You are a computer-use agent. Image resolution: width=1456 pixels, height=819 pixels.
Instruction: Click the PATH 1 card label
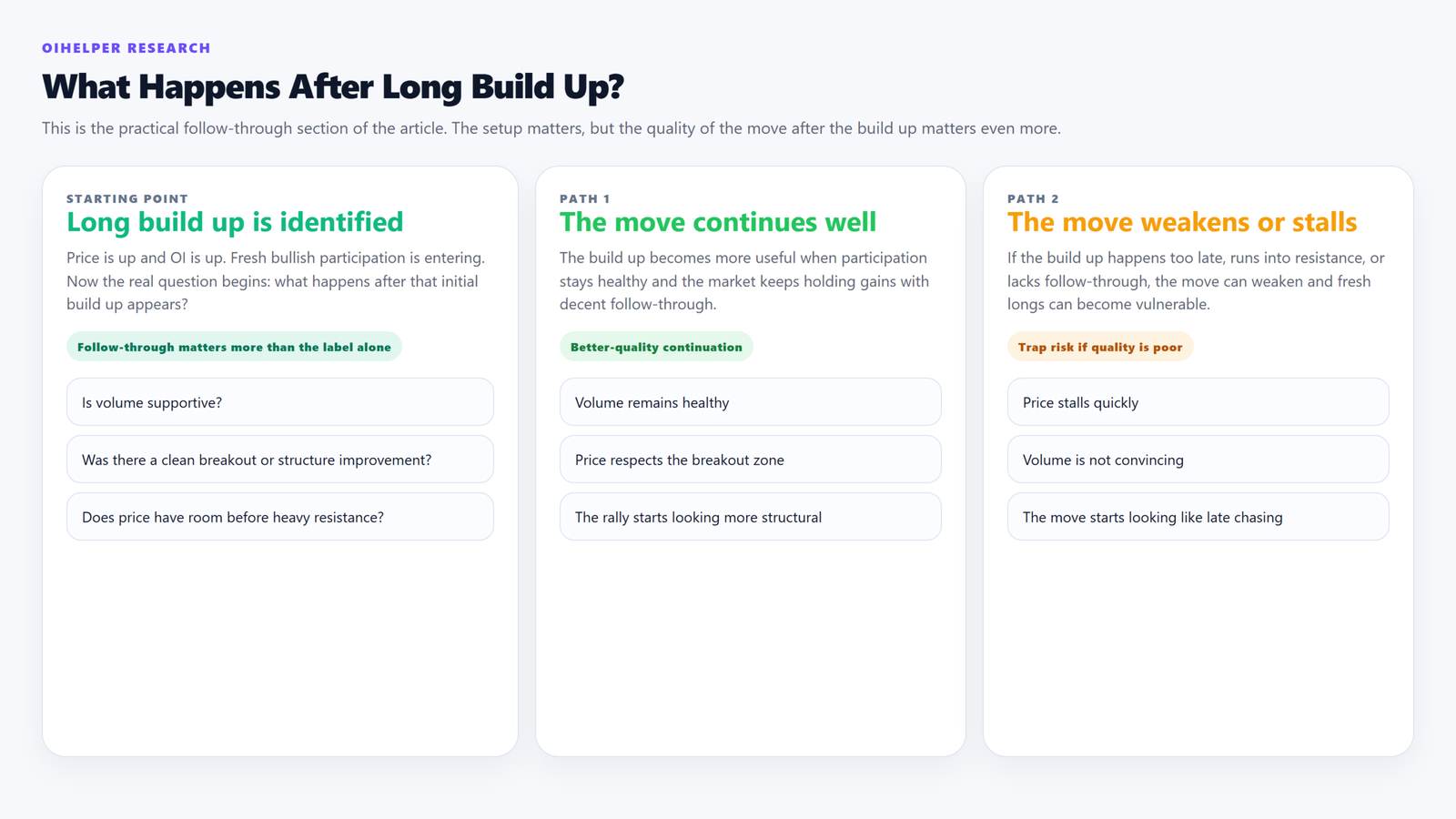click(x=584, y=198)
